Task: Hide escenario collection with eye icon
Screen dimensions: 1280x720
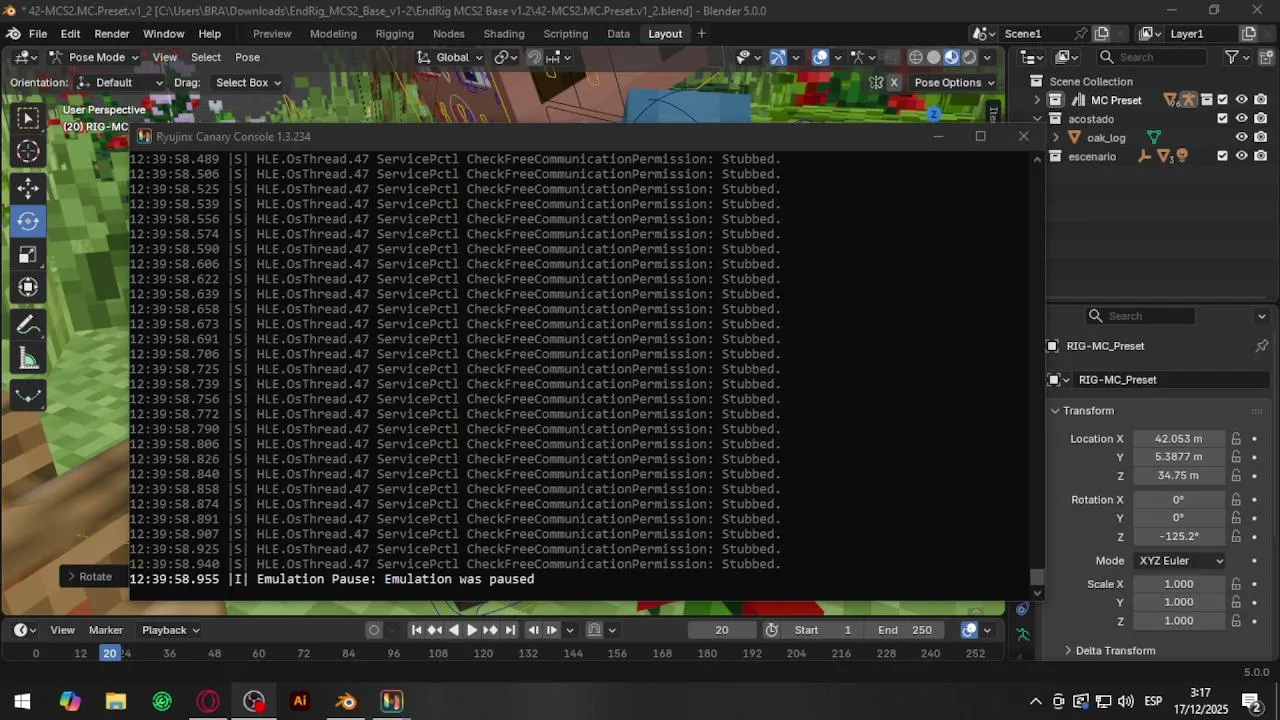Action: (x=1241, y=156)
